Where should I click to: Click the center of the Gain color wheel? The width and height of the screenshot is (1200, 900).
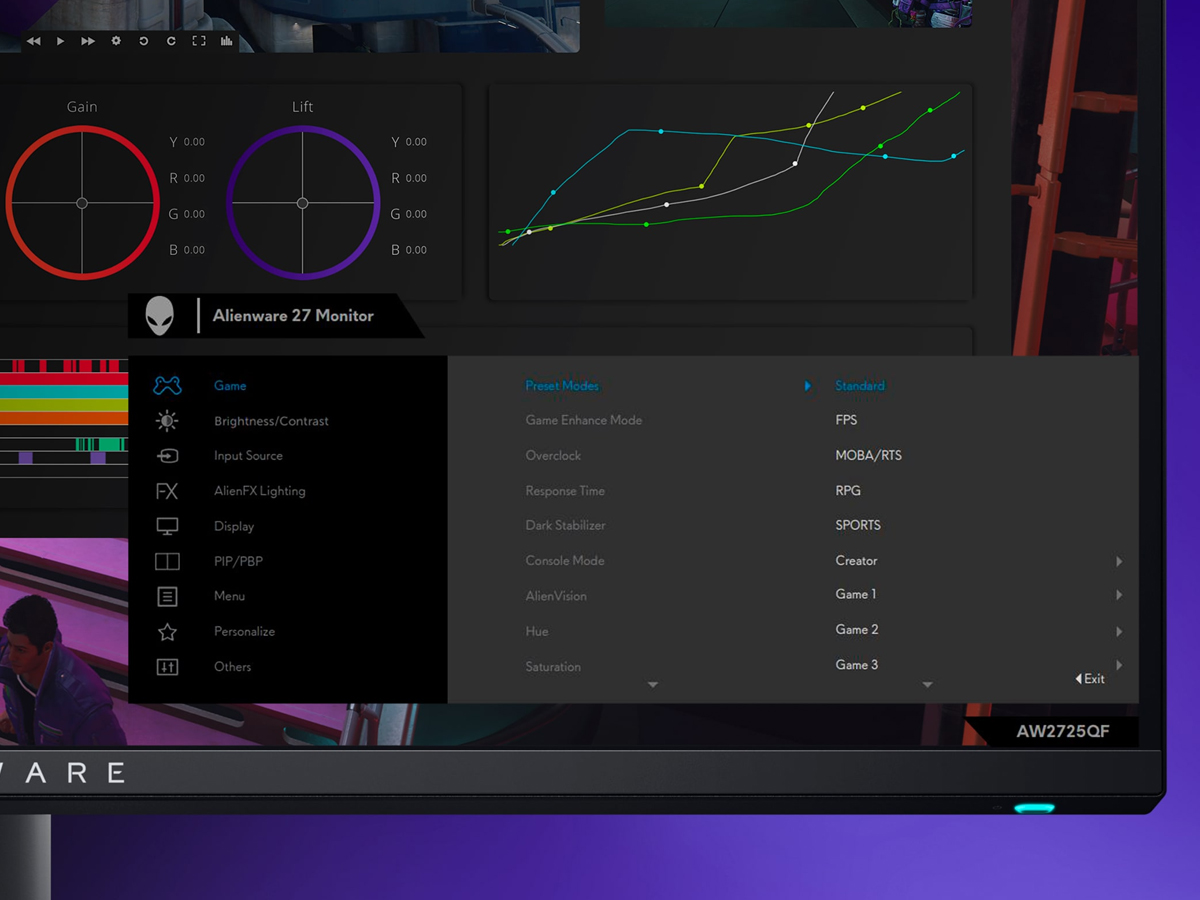tap(82, 203)
